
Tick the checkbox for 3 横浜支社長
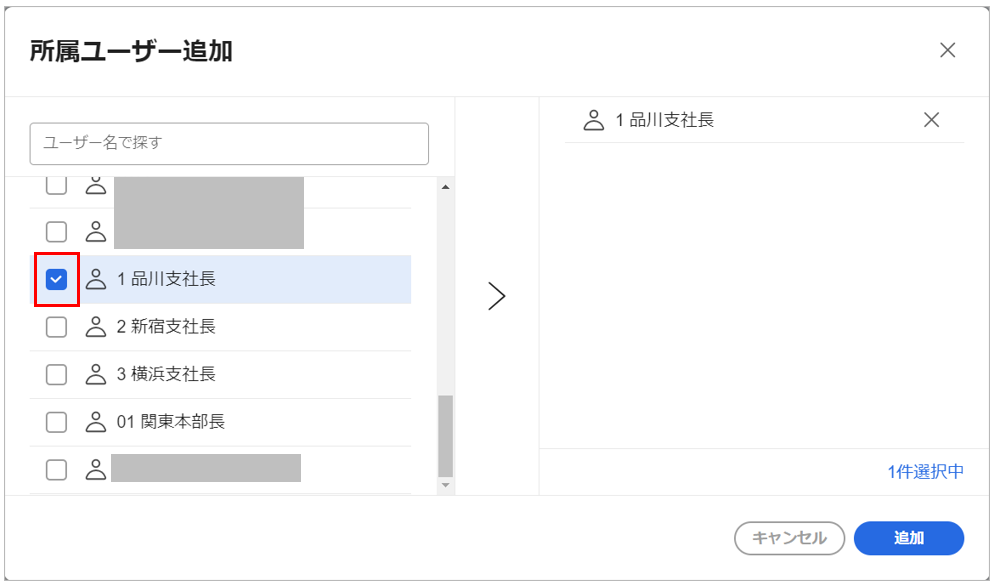56,375
